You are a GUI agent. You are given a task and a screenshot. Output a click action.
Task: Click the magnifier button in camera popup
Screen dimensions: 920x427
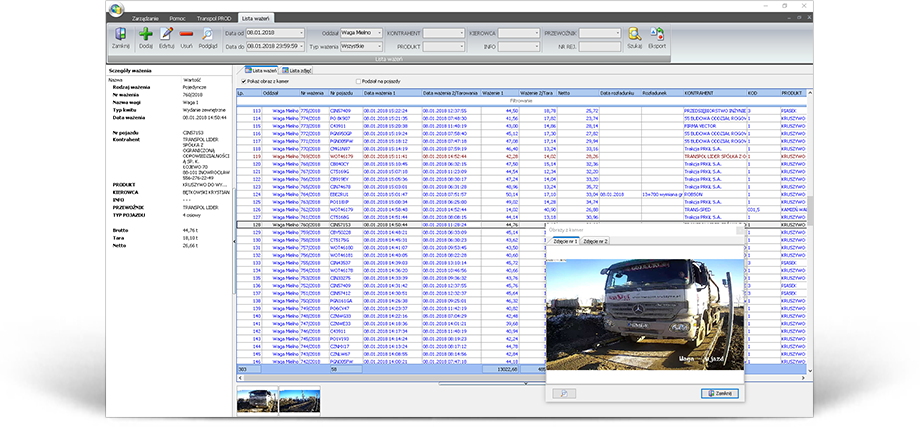click(562, 394)
